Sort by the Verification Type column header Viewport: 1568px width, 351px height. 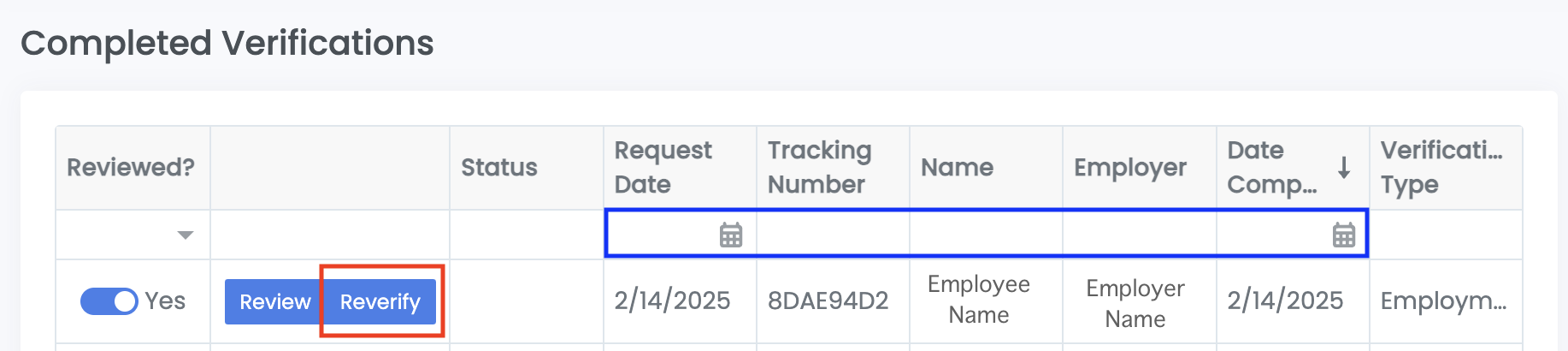(1441, 167)
